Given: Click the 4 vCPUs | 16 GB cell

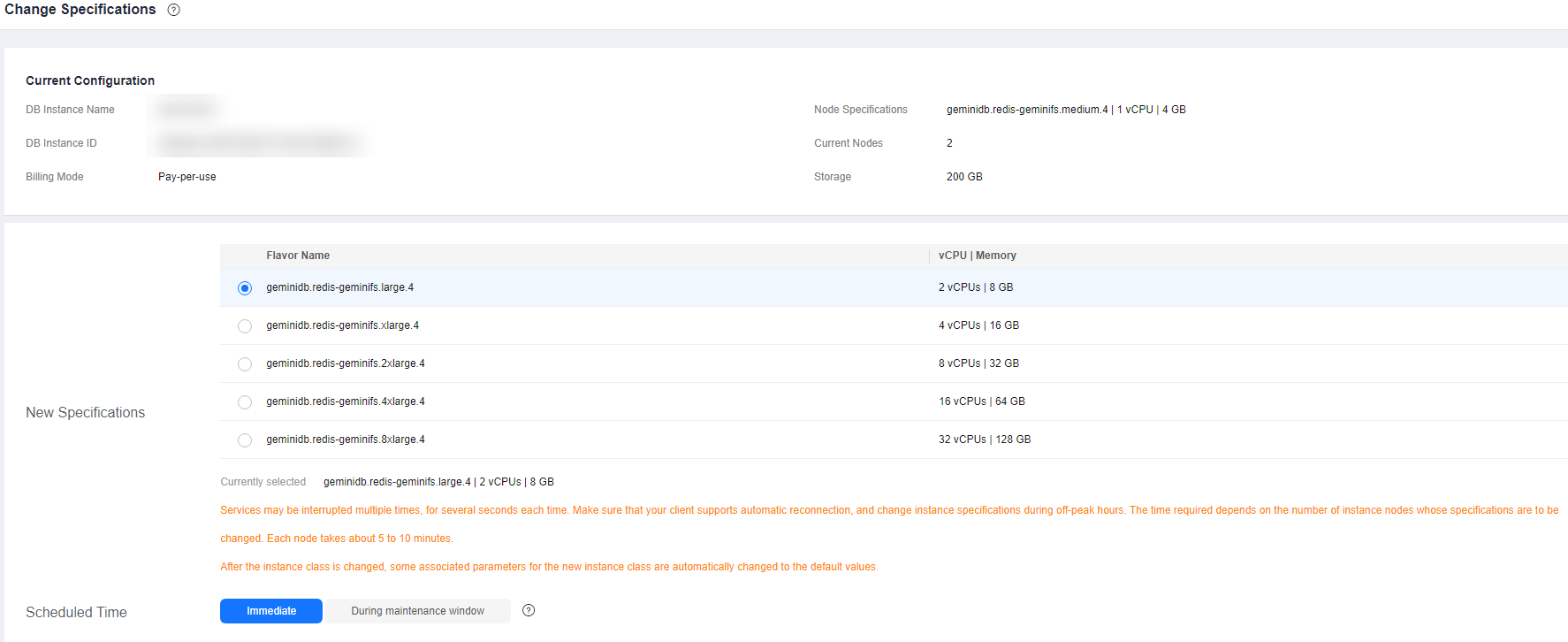Looking at the screenshot, I should (x=978, y=325).
